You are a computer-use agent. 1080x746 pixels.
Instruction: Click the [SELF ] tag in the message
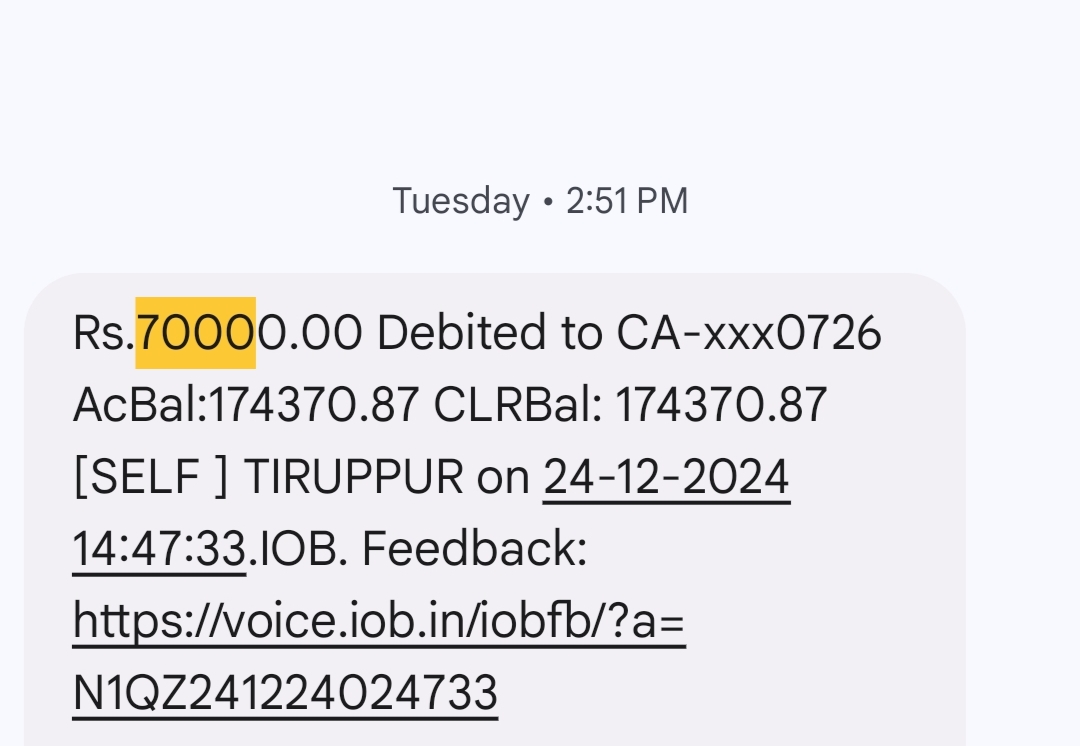150,477
